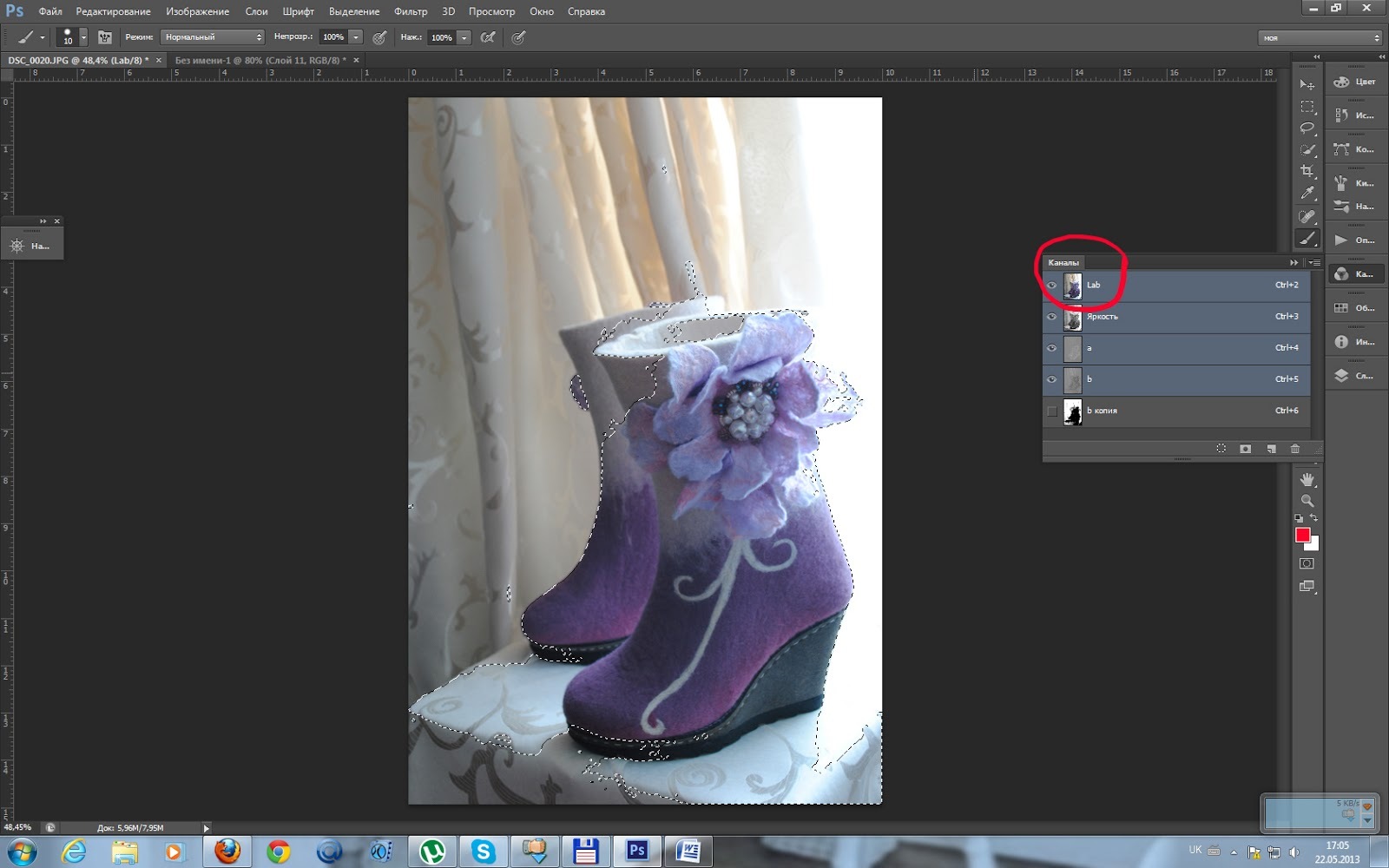This screenshot has height=868, width=1389.
Task: Close the DSC_0020.JPG document tab
Action: point(159,60)
